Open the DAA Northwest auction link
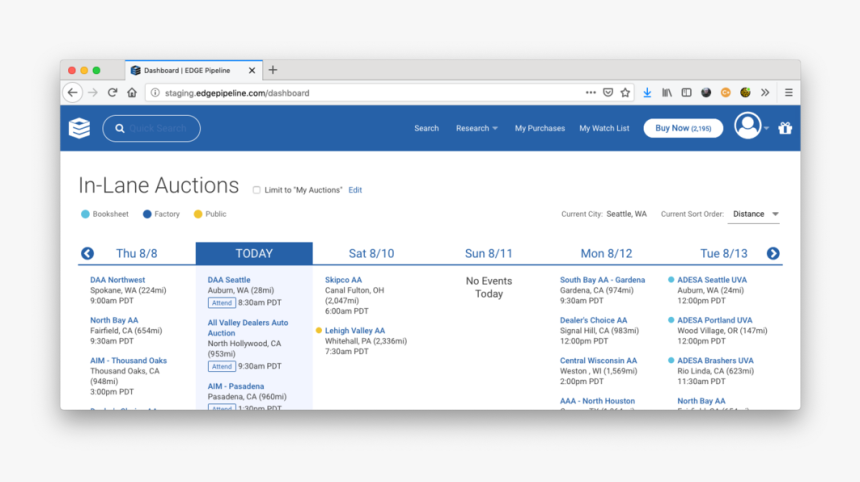The width and height of the screenshot is (860, 482). tap(117, 280)
